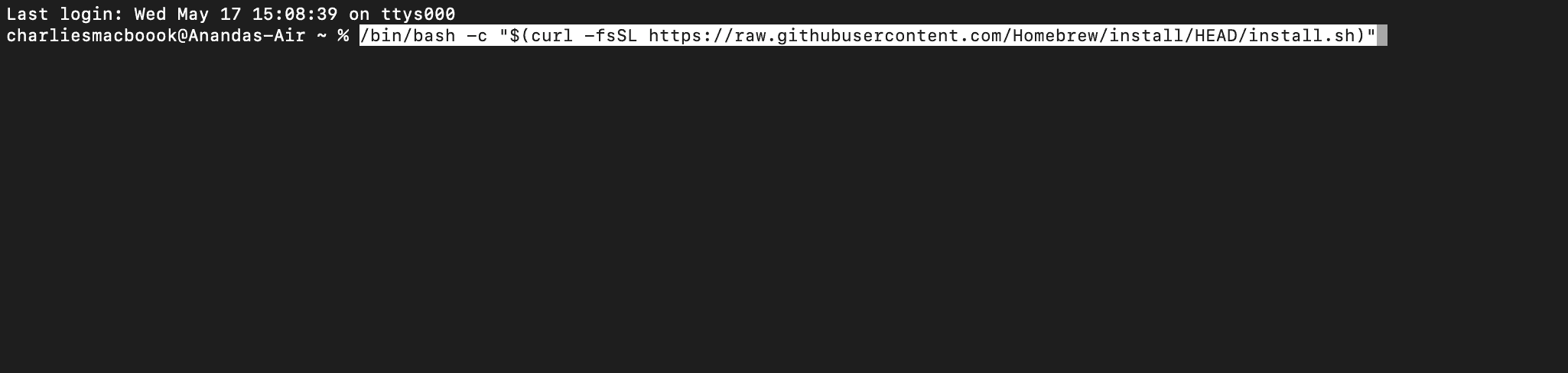Click the "ttys000" terminal name

[x=418, y=15]
